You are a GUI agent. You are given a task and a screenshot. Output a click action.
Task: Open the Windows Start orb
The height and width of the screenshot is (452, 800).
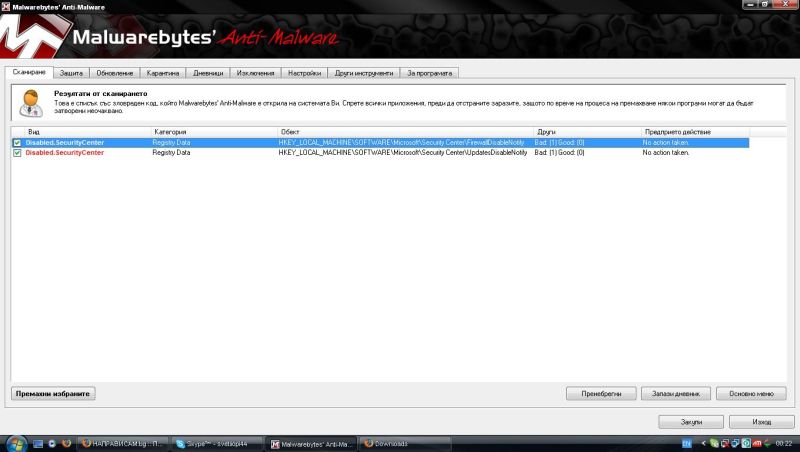tap(16, 444)
